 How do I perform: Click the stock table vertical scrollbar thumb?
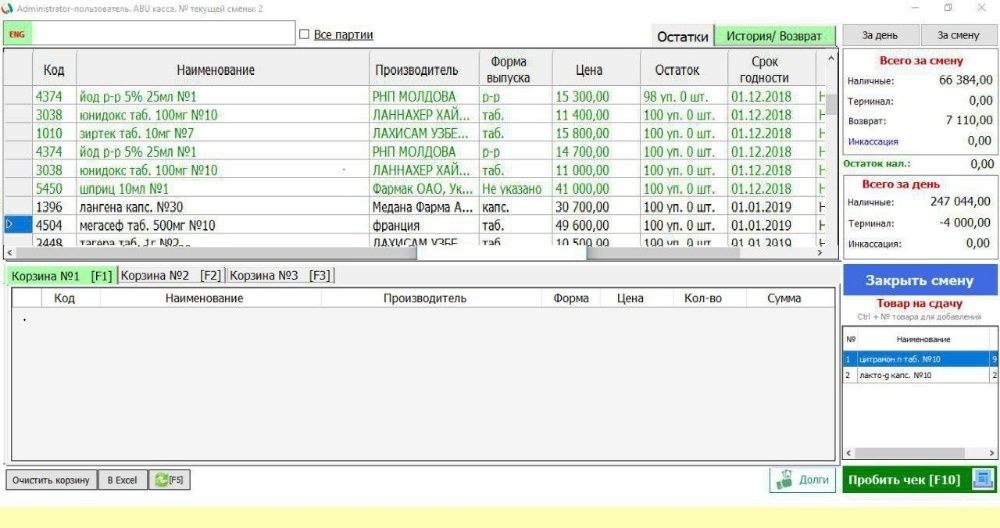pyautogui.click(x=831, y=104)
